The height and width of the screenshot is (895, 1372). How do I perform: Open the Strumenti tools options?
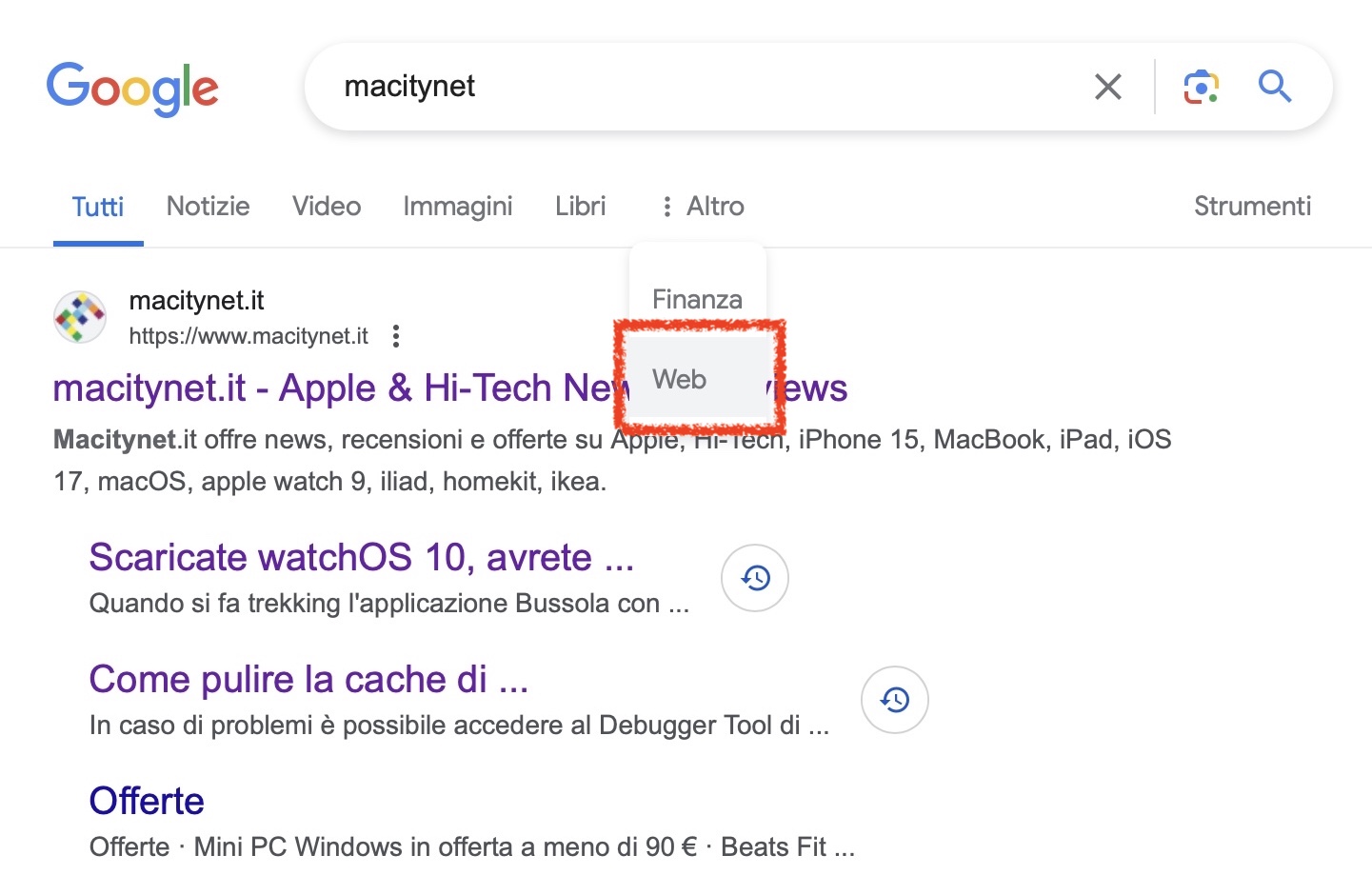click(1252, 207)
